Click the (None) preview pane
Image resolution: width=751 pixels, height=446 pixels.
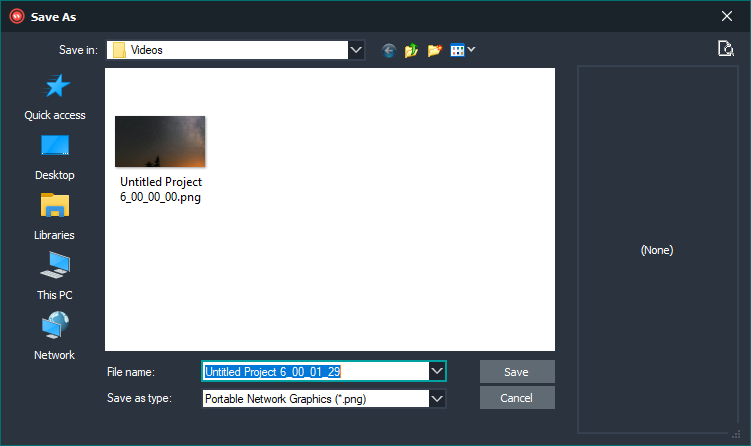coord(657,250)
